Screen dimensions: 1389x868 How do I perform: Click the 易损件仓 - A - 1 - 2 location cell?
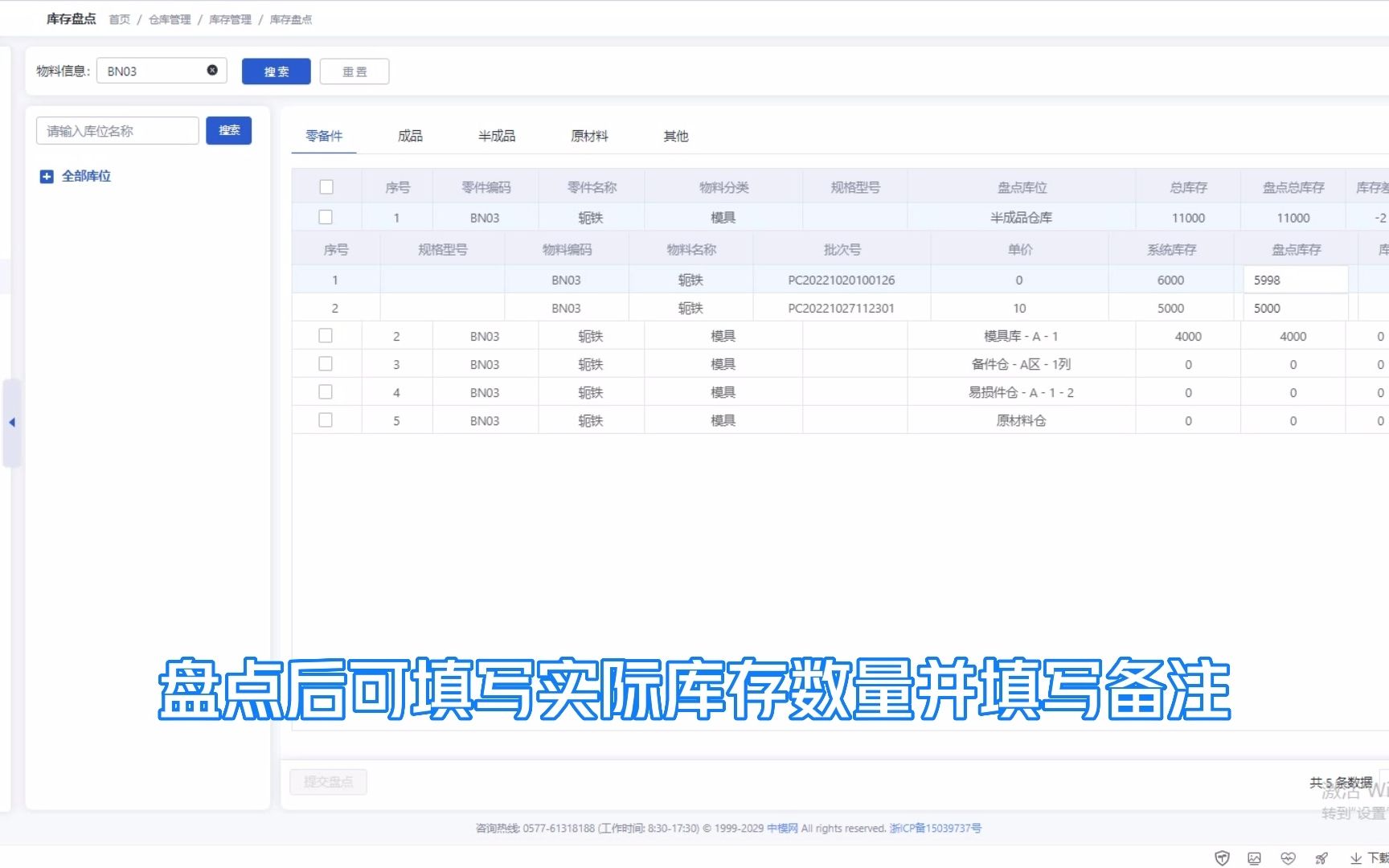(x=1021, y=392)
